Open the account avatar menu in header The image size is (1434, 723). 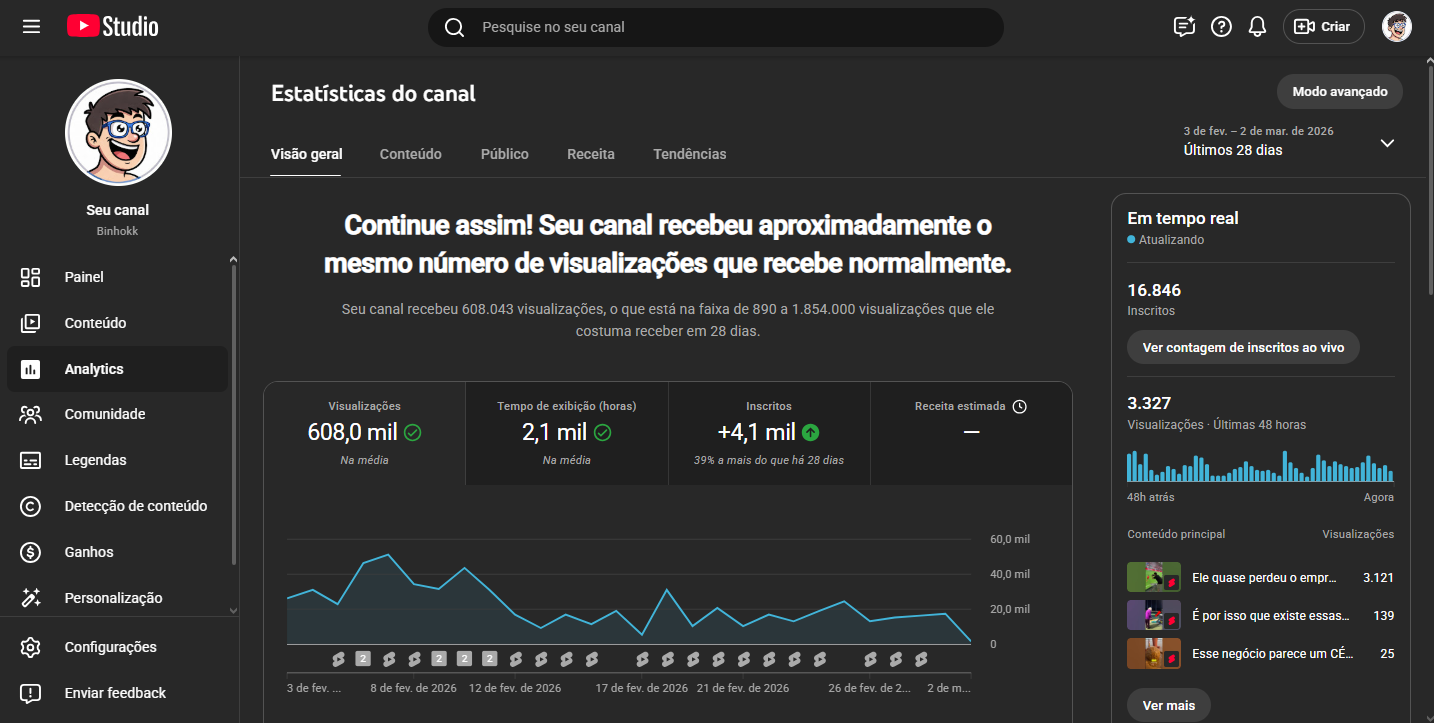(x=1397, y=27)
